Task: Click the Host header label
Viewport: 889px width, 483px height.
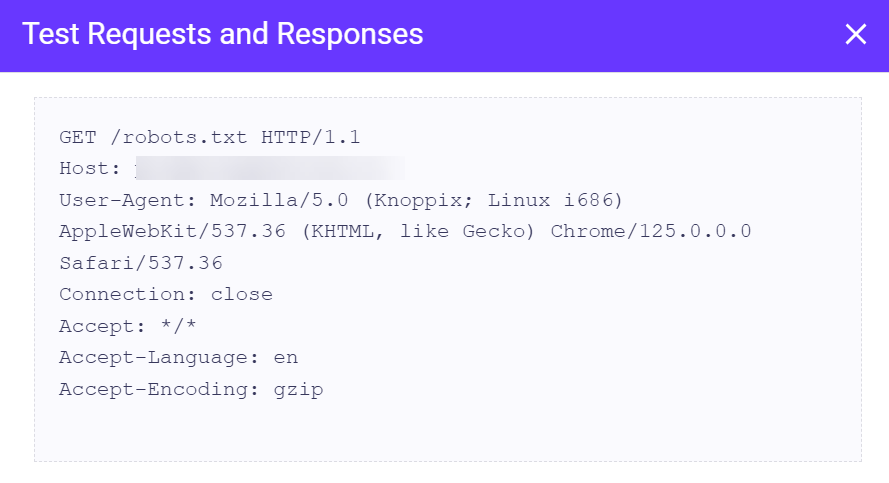Action: (90, 168)
